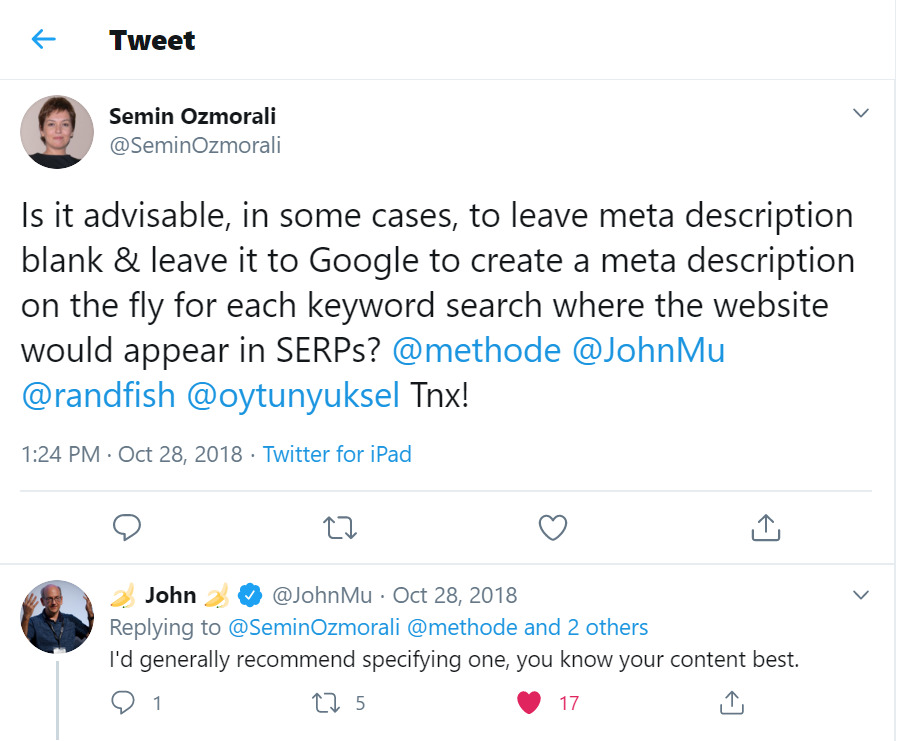Select the Tweet header tab
Screen dimensions: 900x741
tap(152, 40)
